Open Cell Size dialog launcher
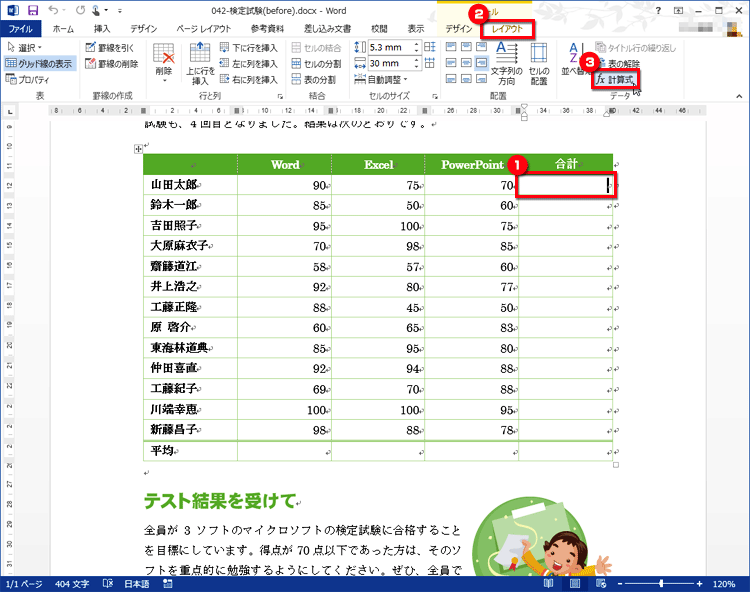This screenshot has width=750, height=592. tap(435, 96)
